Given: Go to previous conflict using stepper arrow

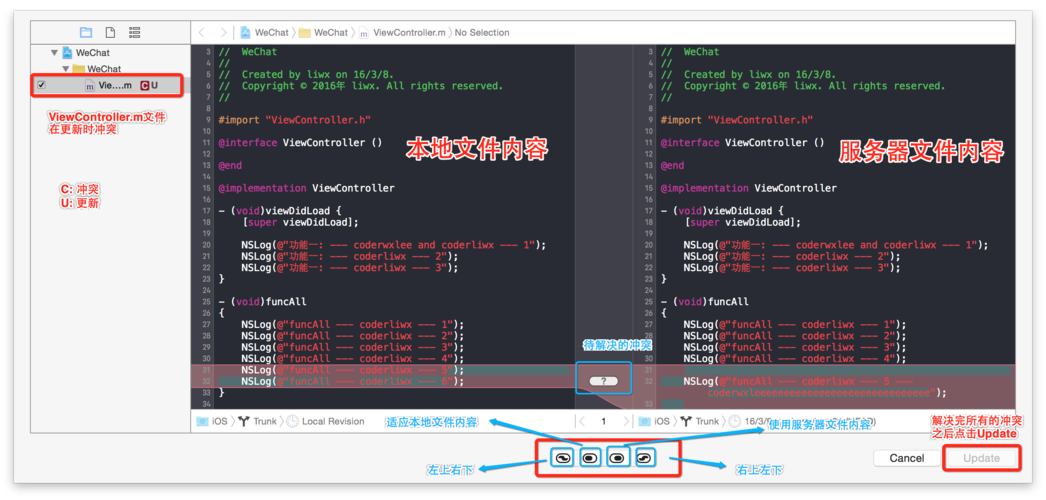Looking at the screenshot, I should point(582,422).
